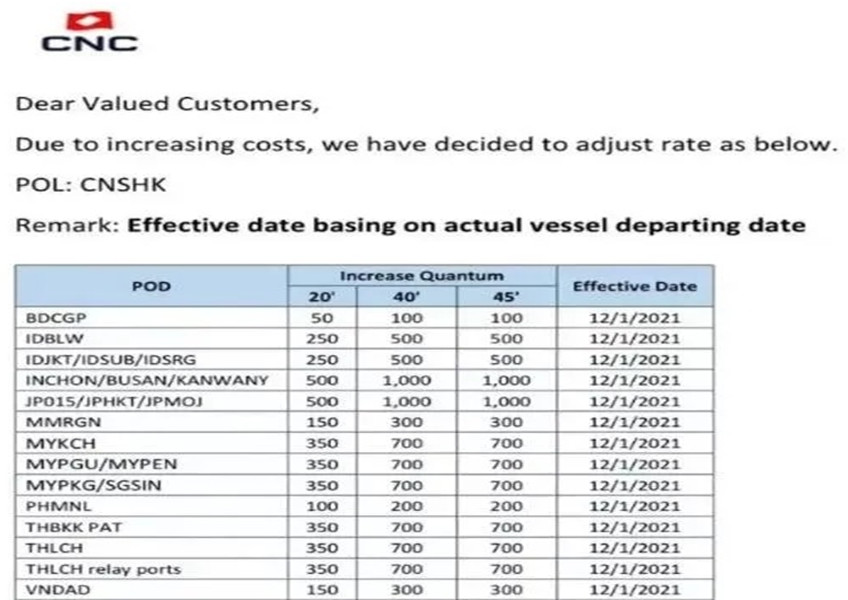This screenshot has width=848, height=600.
Task: Click the BDCGP row label
Action: (x=52, y=318)
